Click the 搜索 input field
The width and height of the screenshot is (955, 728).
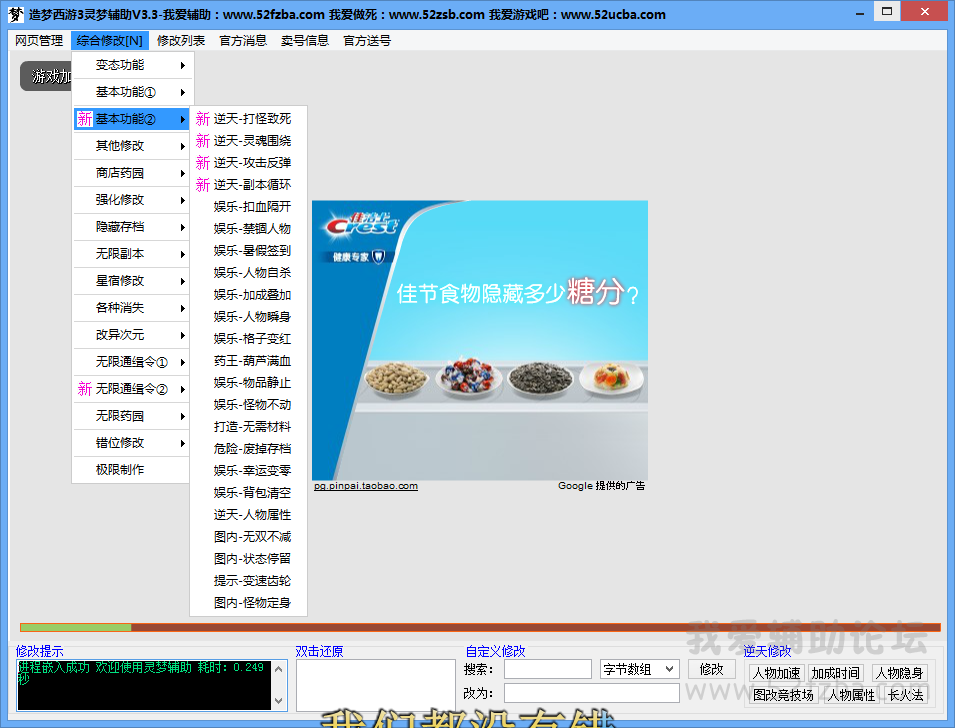(x=547, y=669)
